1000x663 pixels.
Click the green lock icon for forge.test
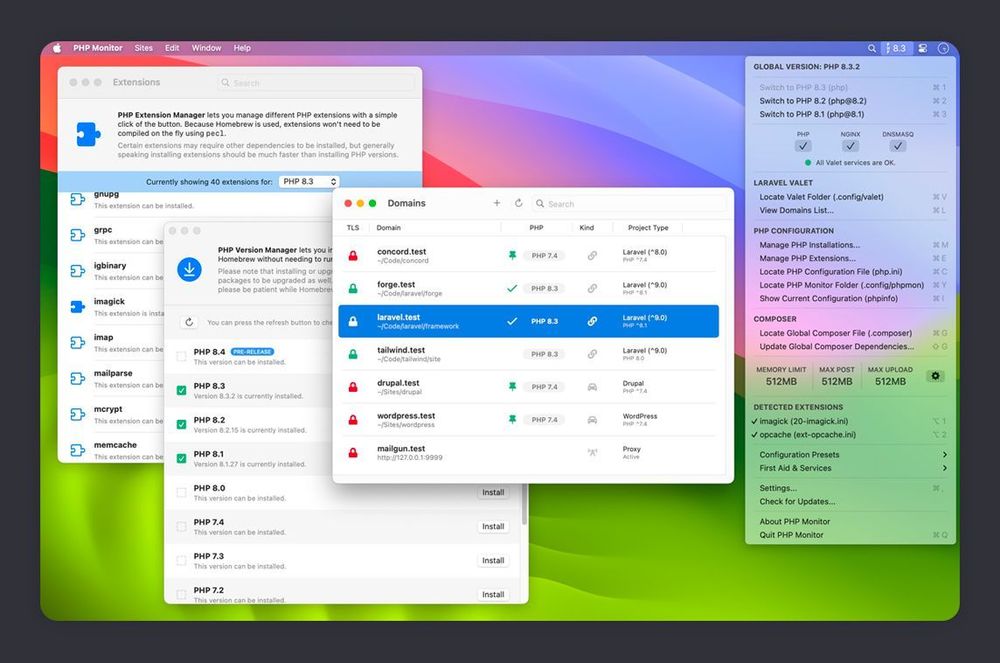[353, 288]
